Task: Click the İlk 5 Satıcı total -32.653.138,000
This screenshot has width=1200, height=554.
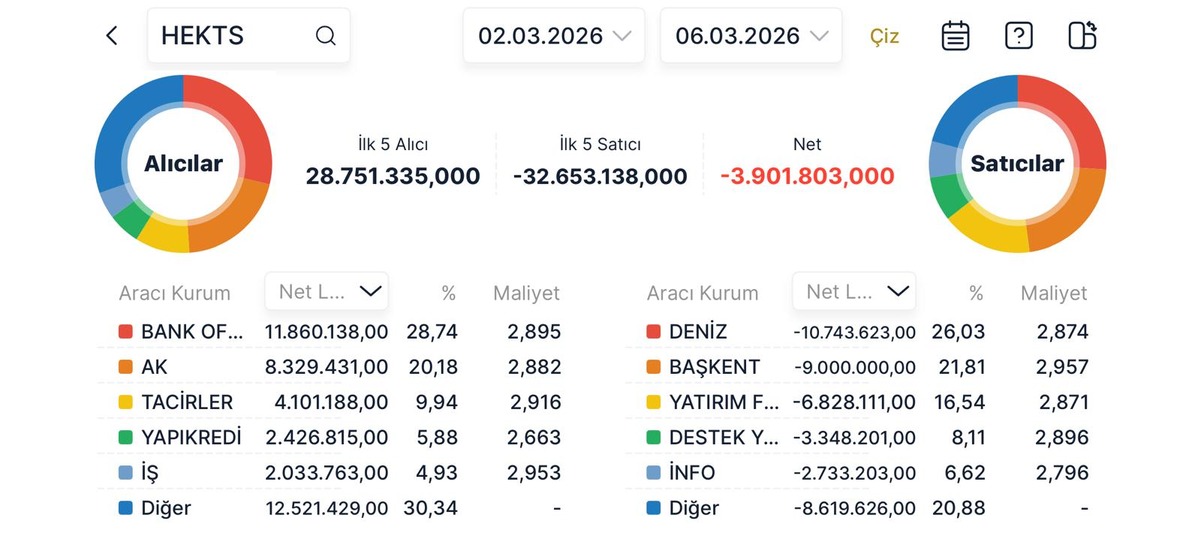Action: (600, 177)
